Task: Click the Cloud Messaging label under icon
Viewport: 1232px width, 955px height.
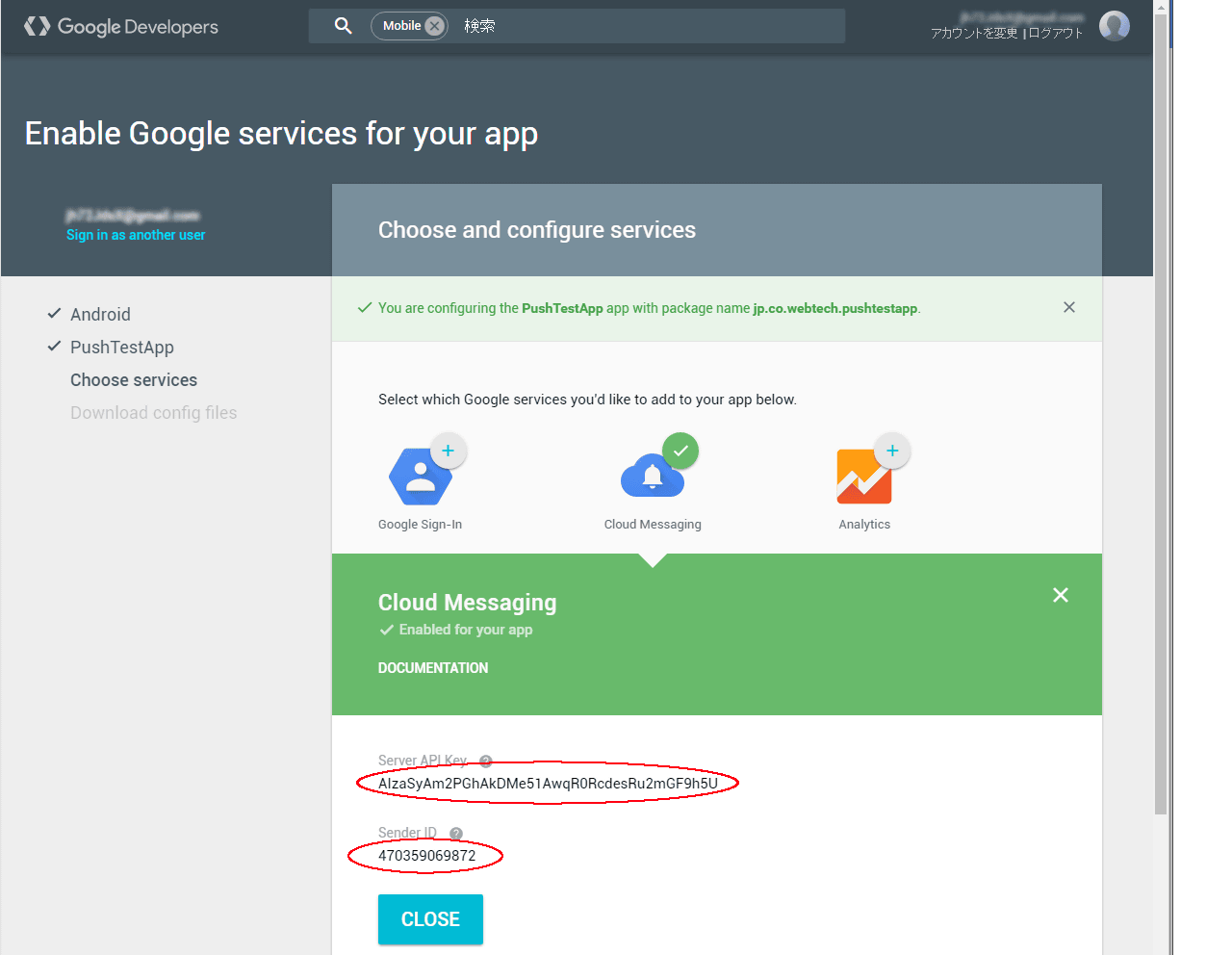Action: pyautogui.click(x=653, y=525)
